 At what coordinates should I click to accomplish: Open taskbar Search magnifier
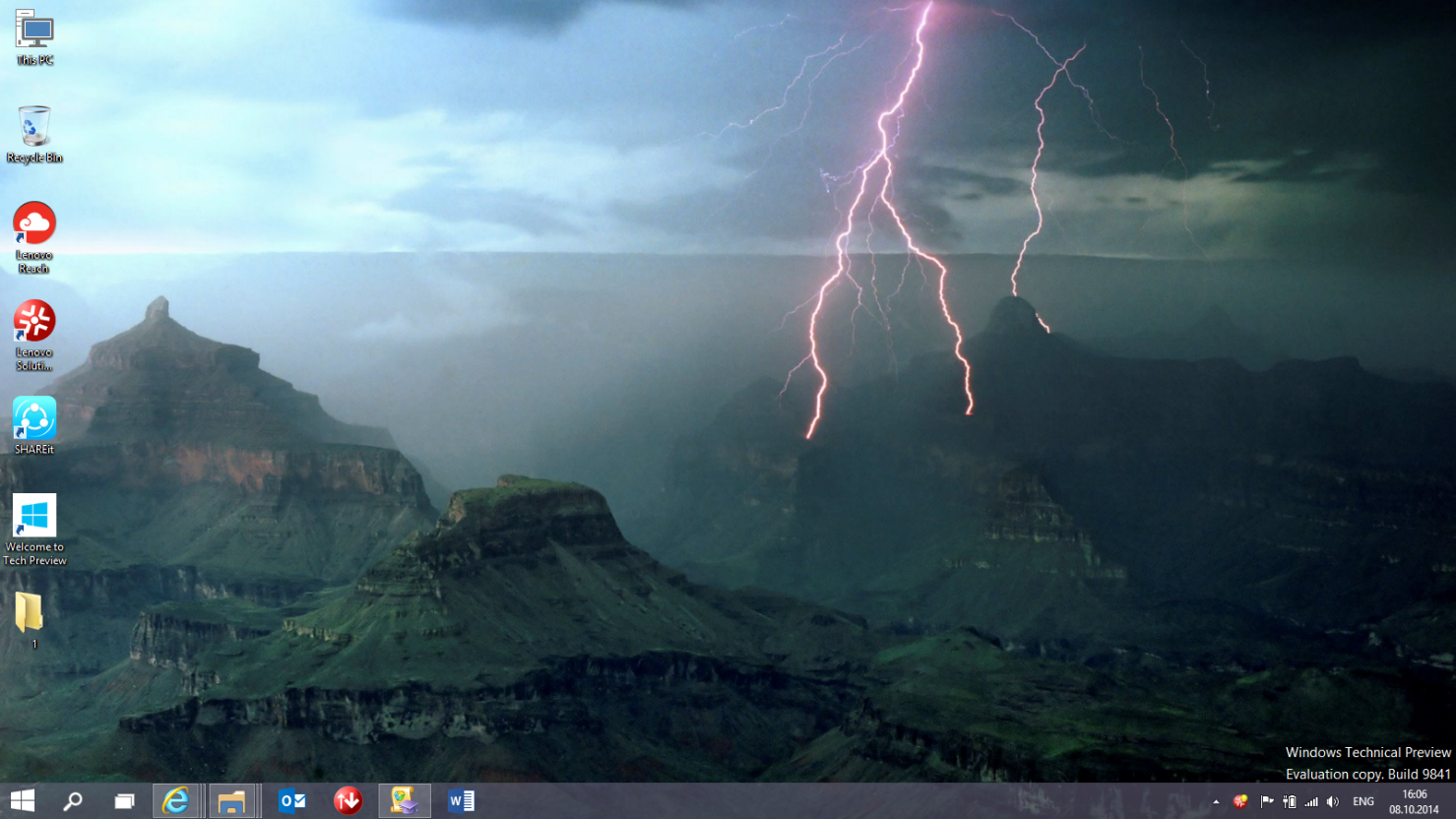pos(73,801)
